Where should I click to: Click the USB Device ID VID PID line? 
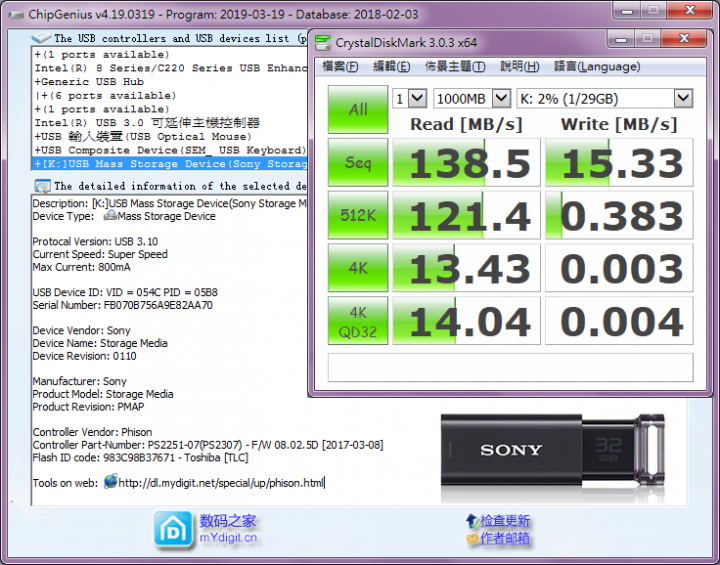tap(125, 292)
